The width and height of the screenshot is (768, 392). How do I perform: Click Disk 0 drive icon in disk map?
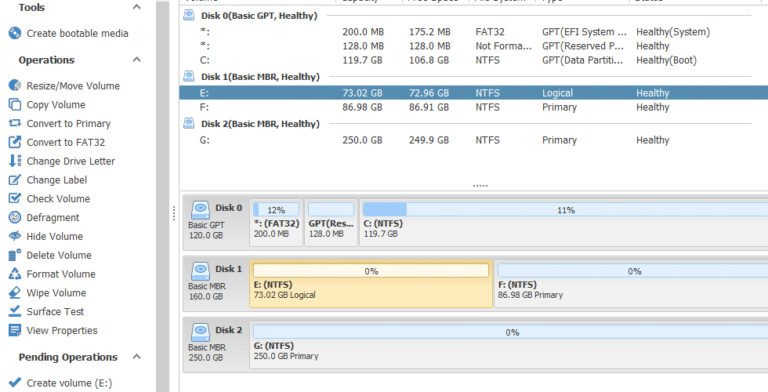tap(200, 210)
